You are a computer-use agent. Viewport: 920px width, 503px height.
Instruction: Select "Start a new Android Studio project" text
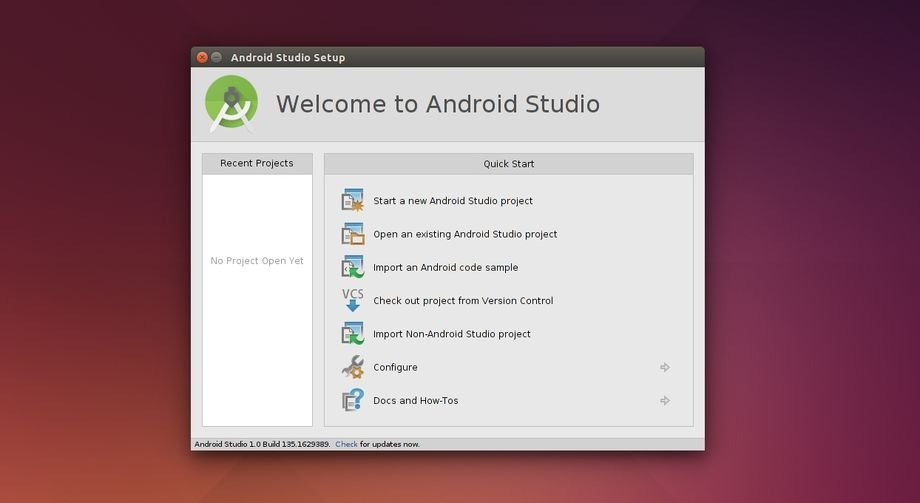point(453,201)
